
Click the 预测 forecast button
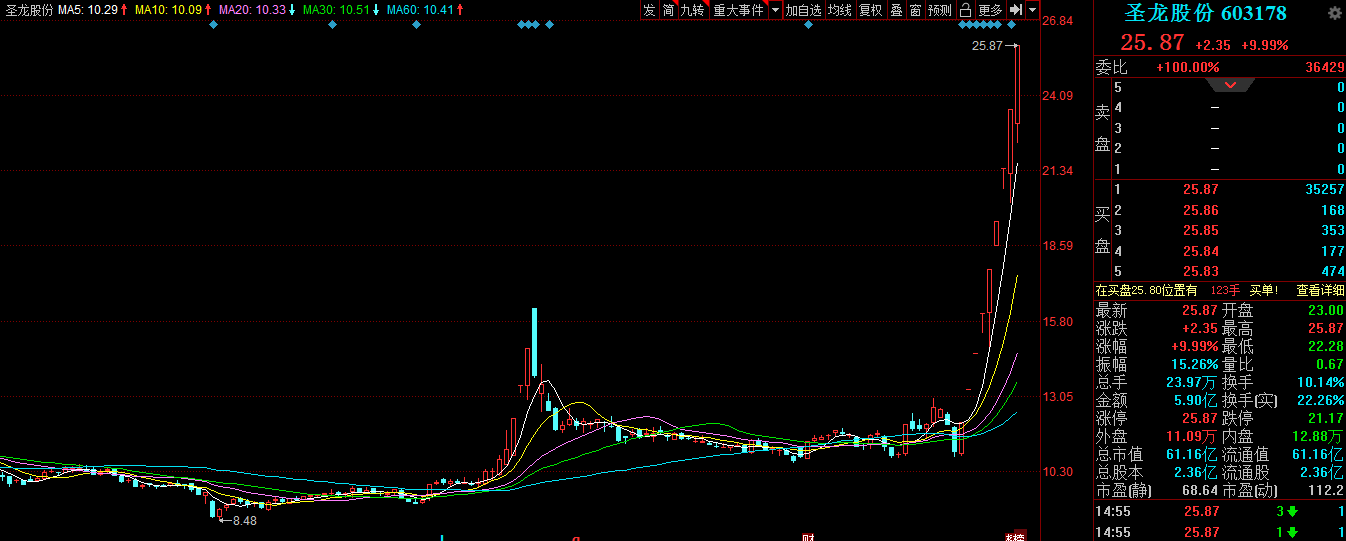940,10
